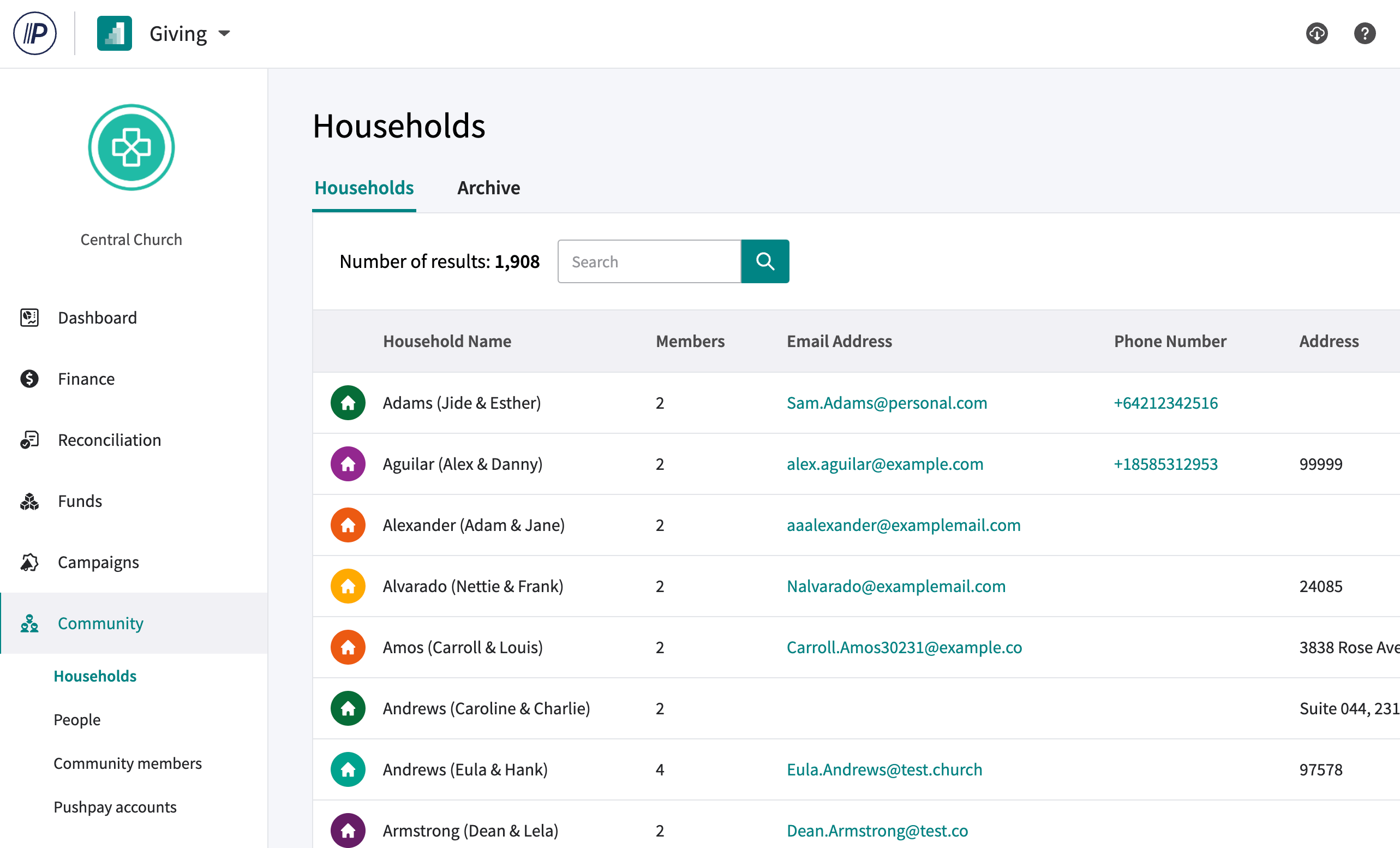The image size is (1400, 848).
Task: Open Campaigns in the sidebar
Action: click(98, 562)
